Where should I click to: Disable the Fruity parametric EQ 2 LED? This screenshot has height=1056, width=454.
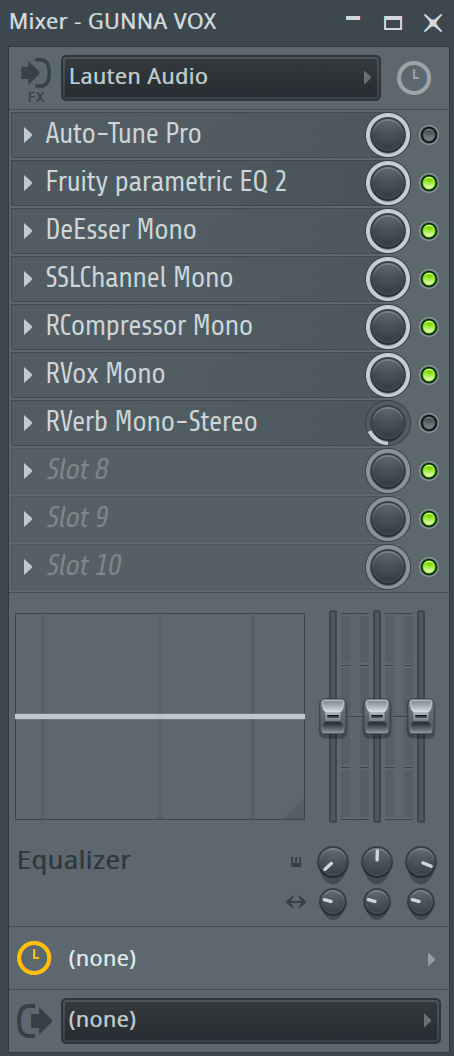tap(428, 183)
